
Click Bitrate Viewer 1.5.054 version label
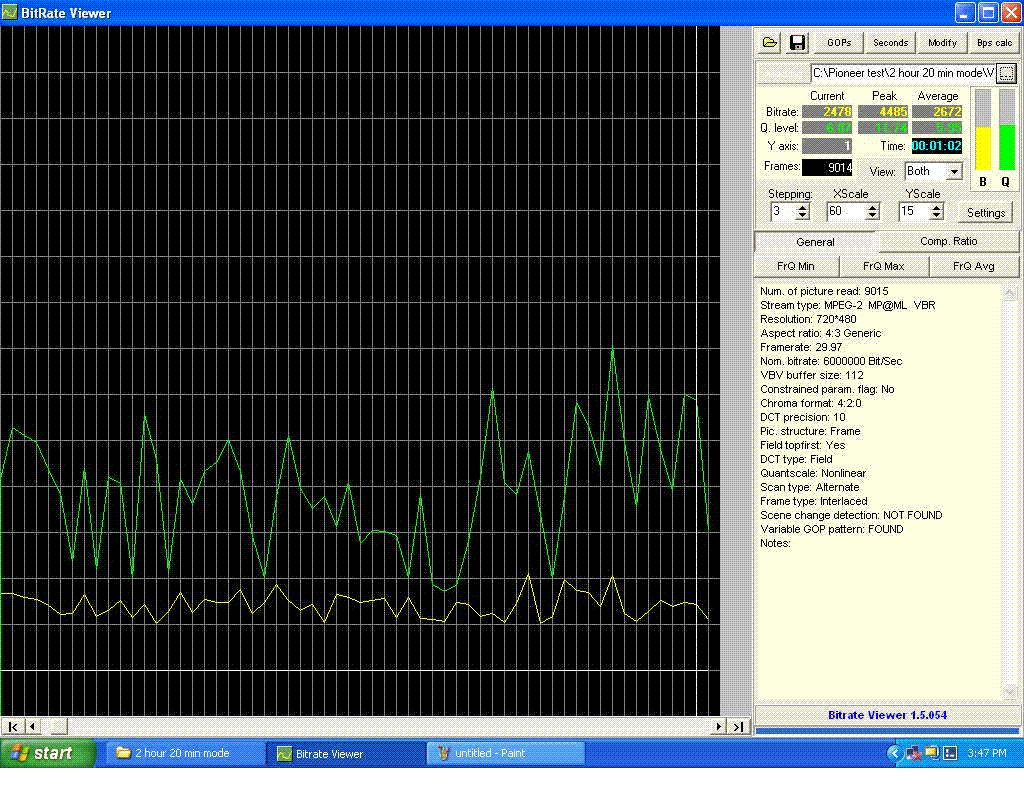(x=887, y=715)
